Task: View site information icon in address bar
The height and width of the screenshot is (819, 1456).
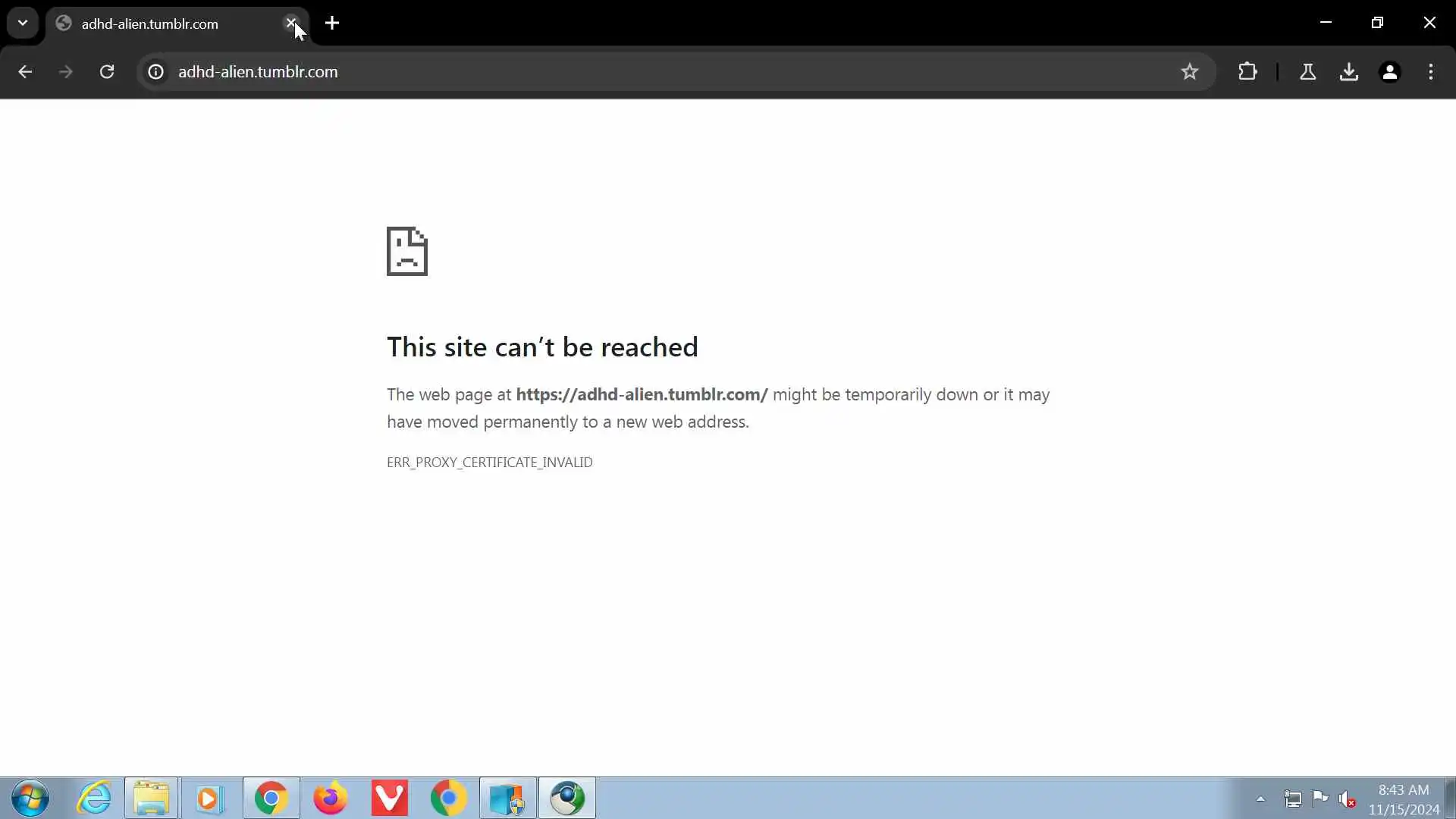Action: tap(155, 72)
